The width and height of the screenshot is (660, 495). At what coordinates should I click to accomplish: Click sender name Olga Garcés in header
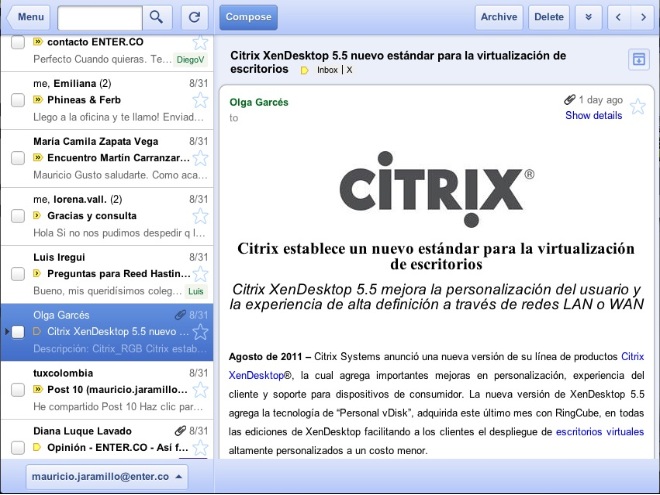click(259, 102)
